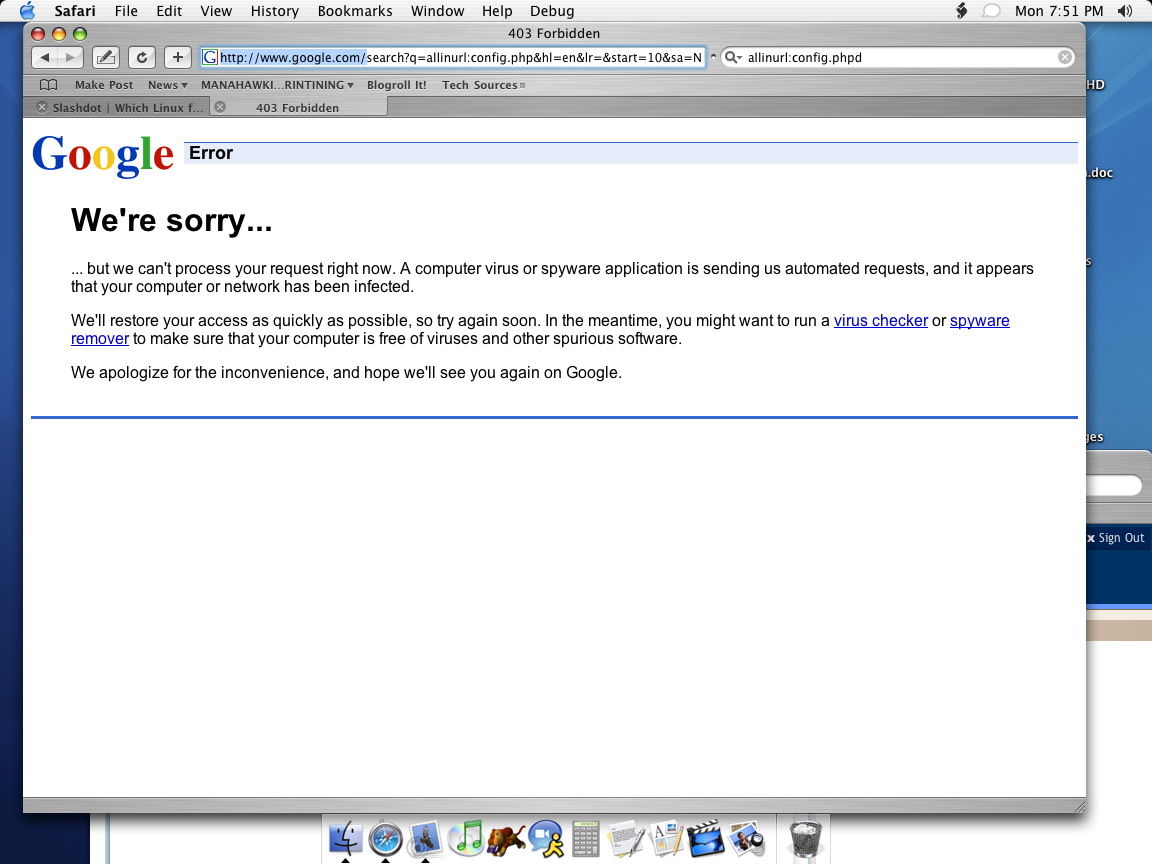Image resolution: width=1152 pixels, height=864 pixels.
Task: Launch Calculator from the Dock
Action: (x=586, y=839)
